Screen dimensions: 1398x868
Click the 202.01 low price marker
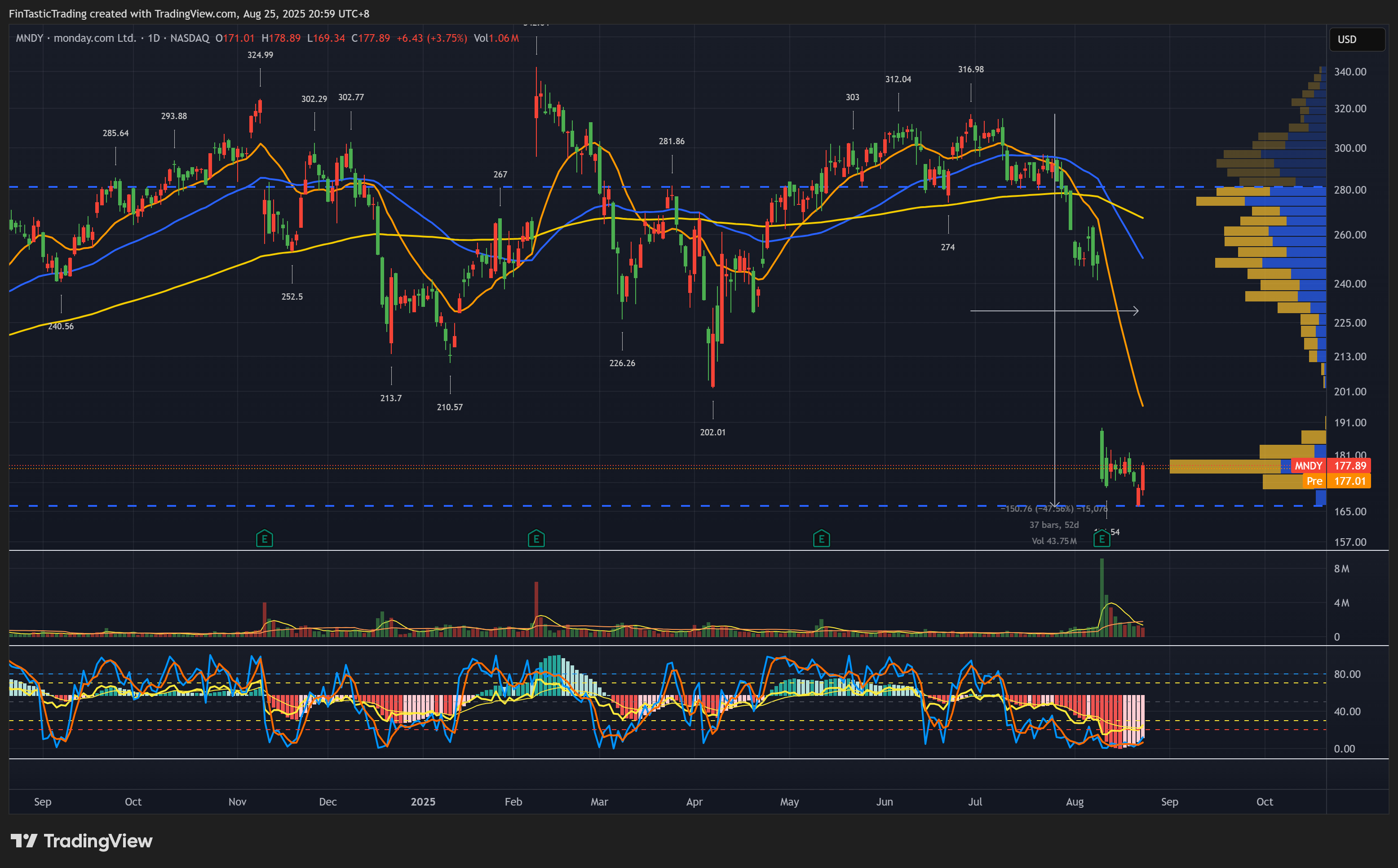(712, 432)
